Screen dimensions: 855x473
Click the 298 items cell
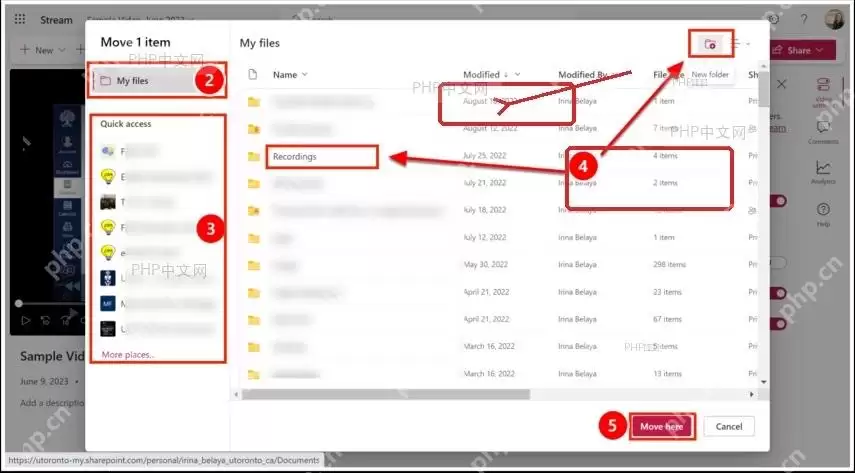click(x=670, y=265)
